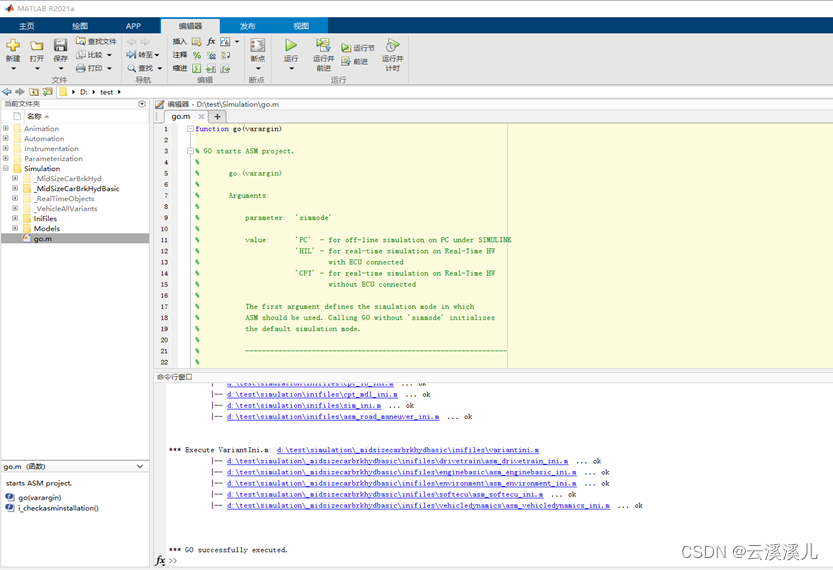Click the Open (打开) folder icon
This screenshot has height=570, width=833.
pyautogui.click(x=37, y=46)
